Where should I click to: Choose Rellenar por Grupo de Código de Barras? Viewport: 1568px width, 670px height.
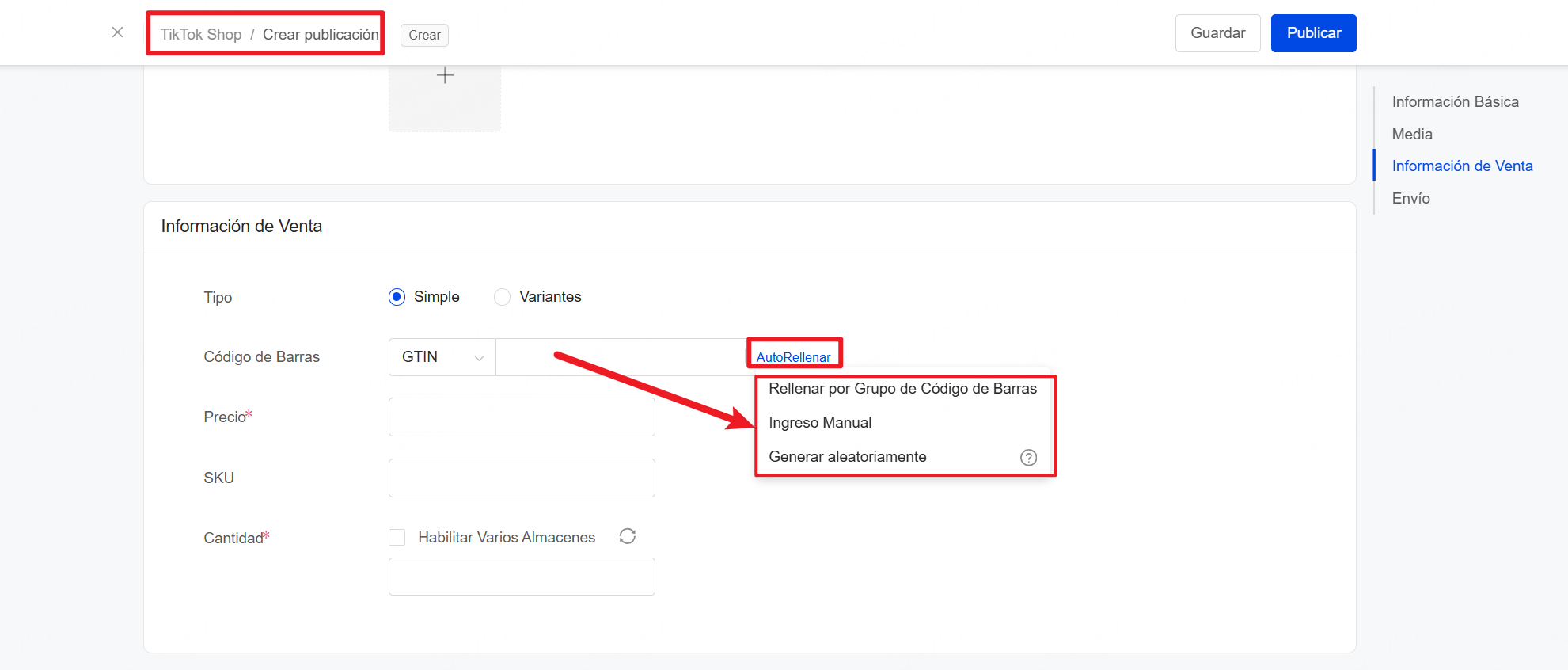tap(902, 389)
